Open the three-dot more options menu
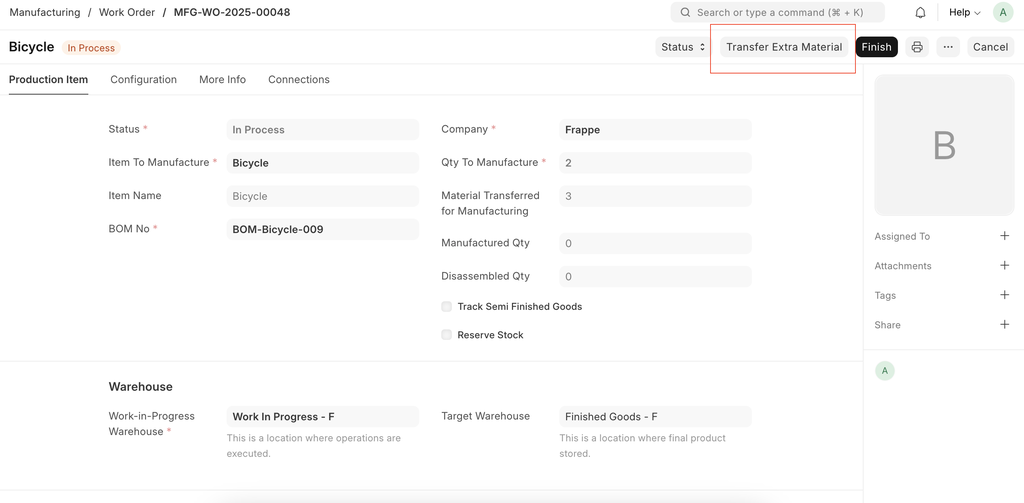The image size is (1024, 503). tap(948, 47)
